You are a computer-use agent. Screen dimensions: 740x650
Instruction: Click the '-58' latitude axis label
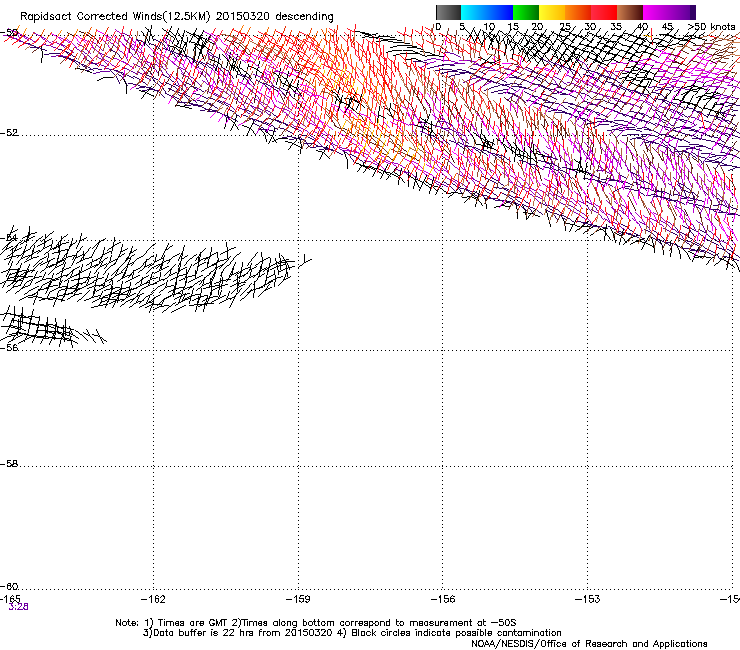point(9,464)
